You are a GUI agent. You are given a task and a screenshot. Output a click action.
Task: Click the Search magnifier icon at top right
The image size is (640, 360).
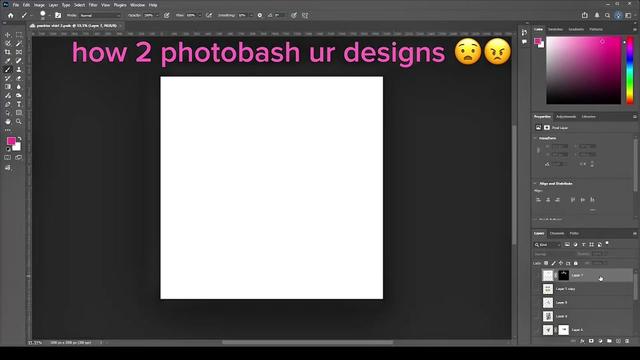pos(607,16)
